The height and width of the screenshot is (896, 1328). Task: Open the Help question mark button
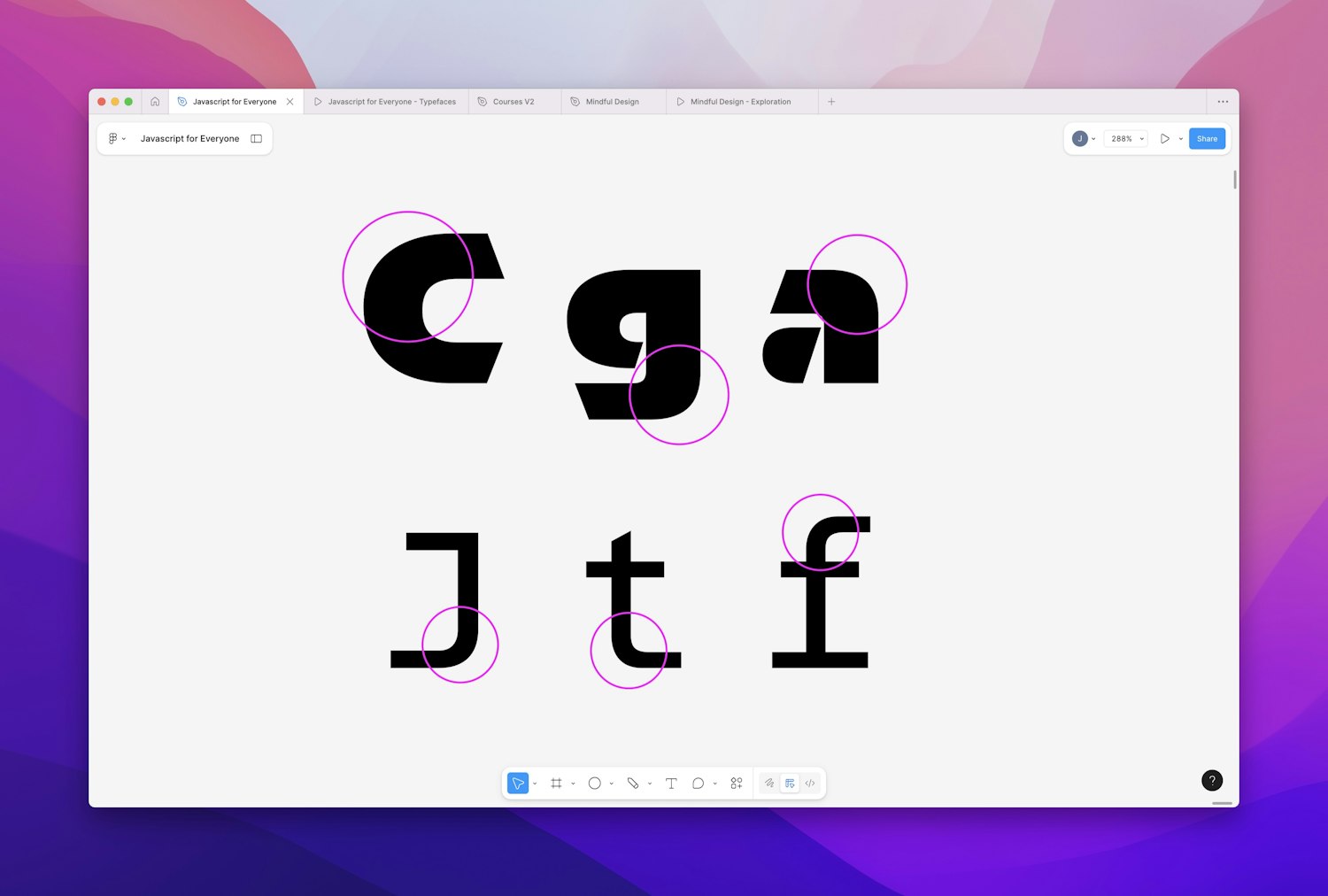tap(1211, 780)
